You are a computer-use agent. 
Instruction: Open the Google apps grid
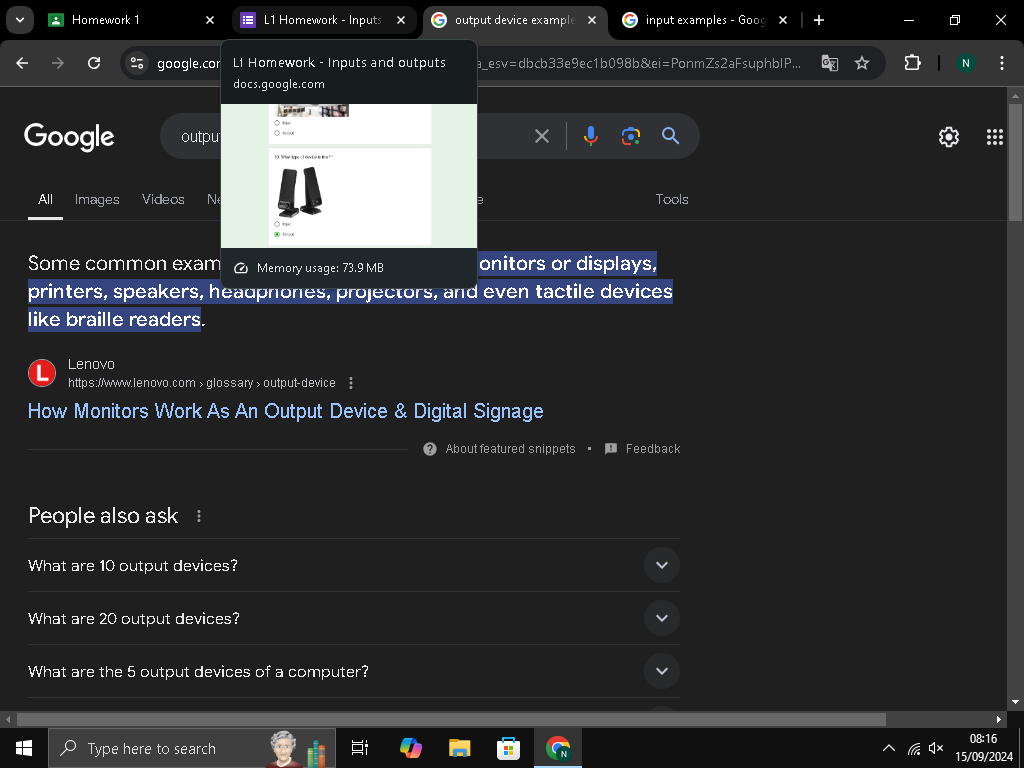(995, 136)
